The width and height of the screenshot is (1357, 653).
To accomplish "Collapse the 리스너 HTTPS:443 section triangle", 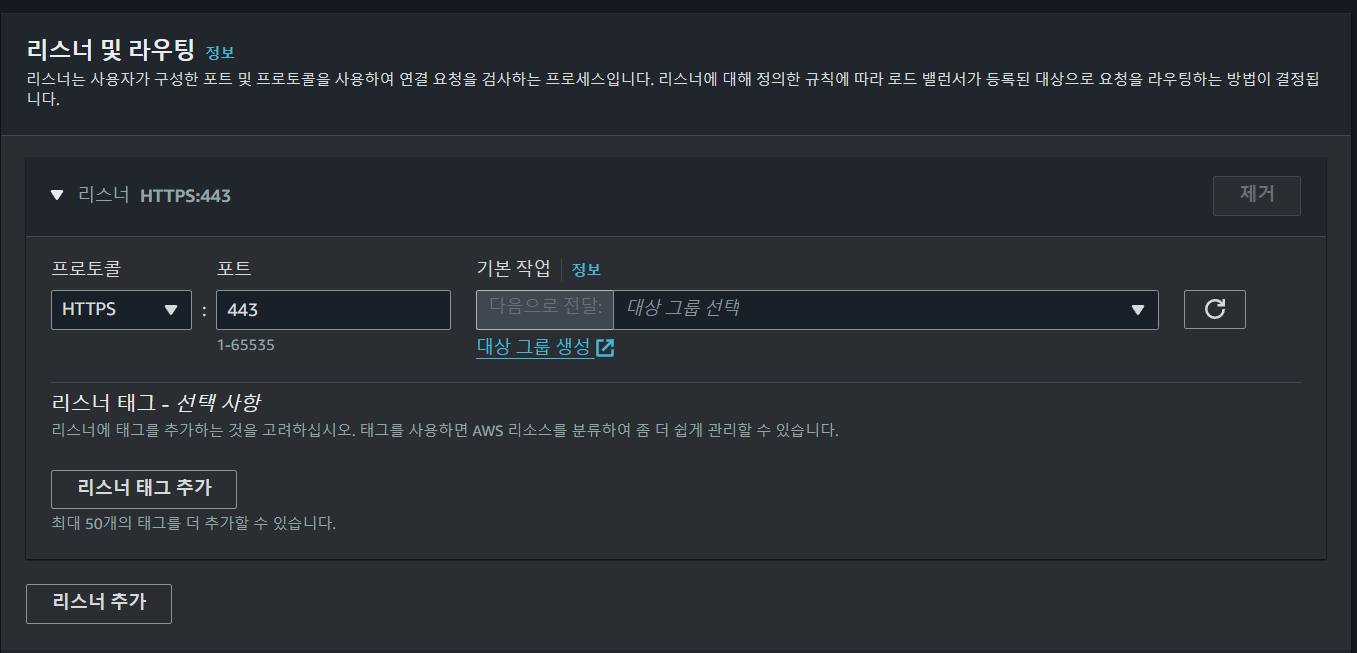I will pos(57,195).
